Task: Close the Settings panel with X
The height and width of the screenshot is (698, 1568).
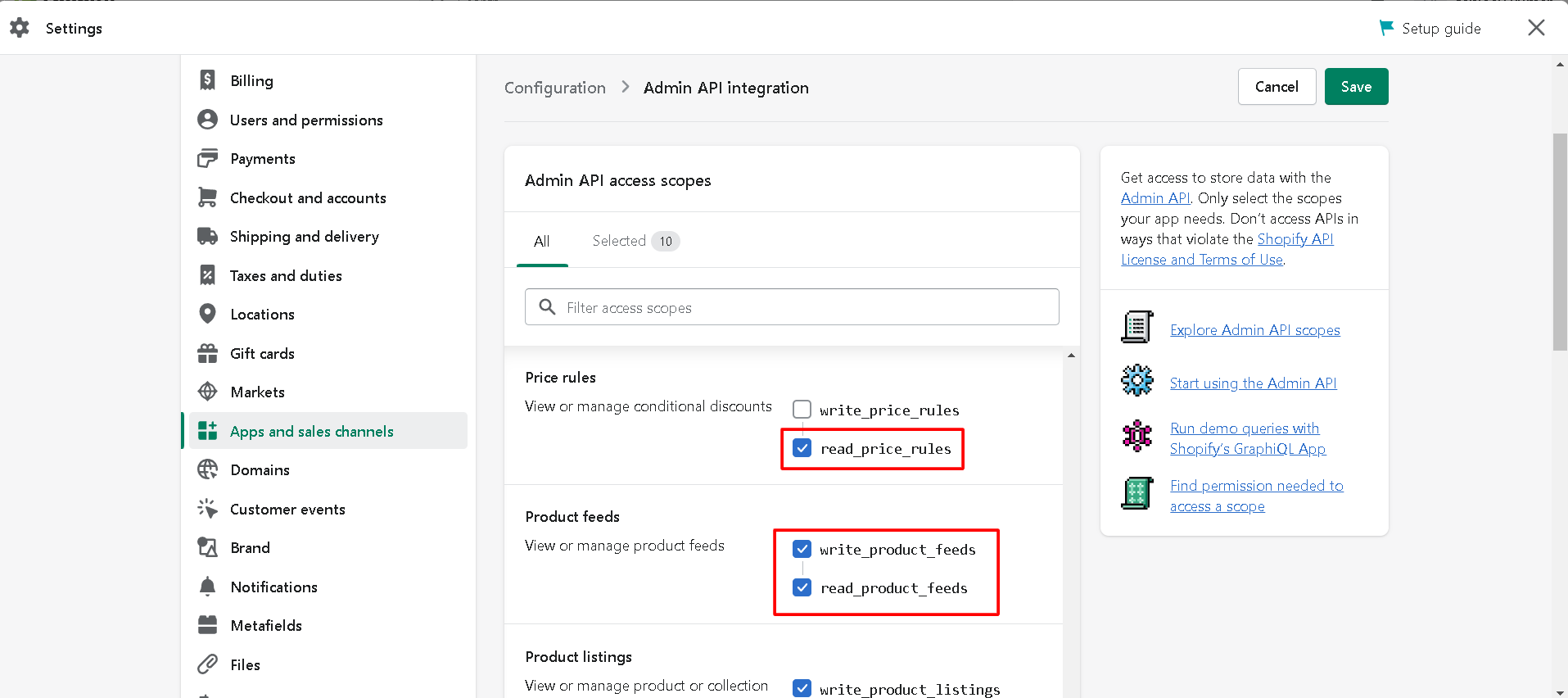Action: pyautogui.click(x=1536, y=28)
